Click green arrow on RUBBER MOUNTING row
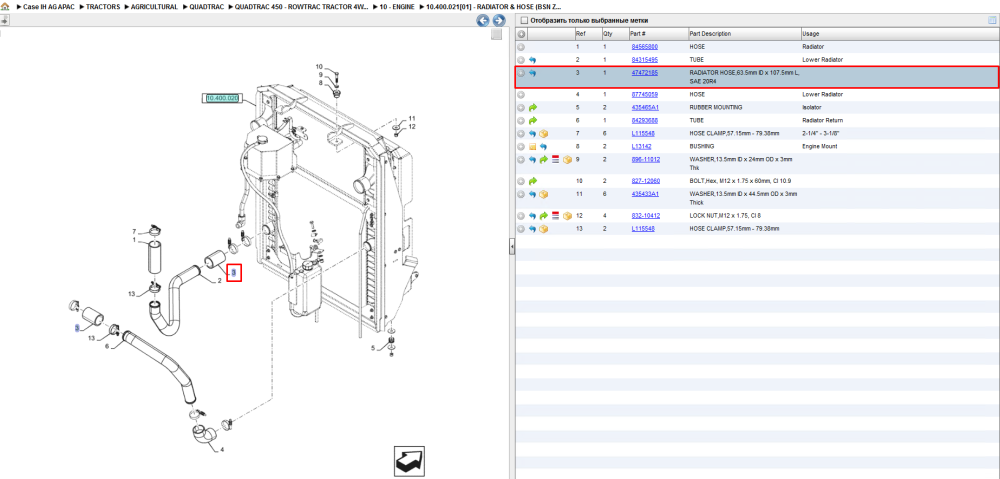Screen dimensions: 1000x479 pos(533,107)
